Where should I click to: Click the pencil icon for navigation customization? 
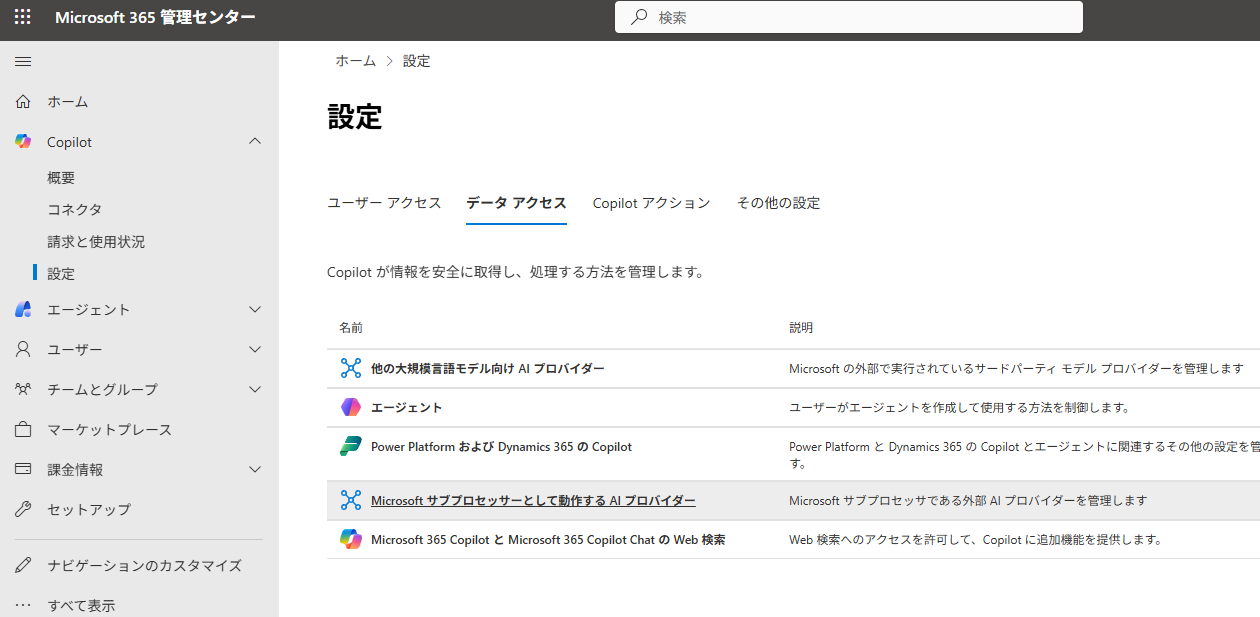pyautogui.click(x=23, y=565)
